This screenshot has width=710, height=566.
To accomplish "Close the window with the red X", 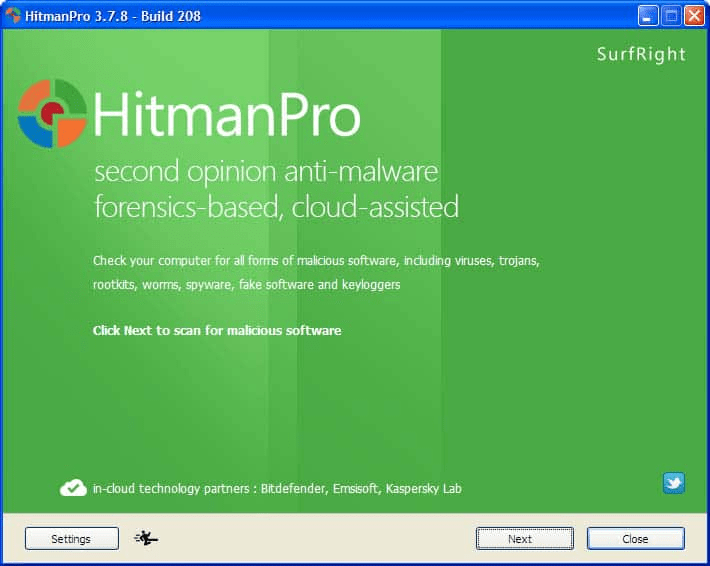I will tap(694, 16).
